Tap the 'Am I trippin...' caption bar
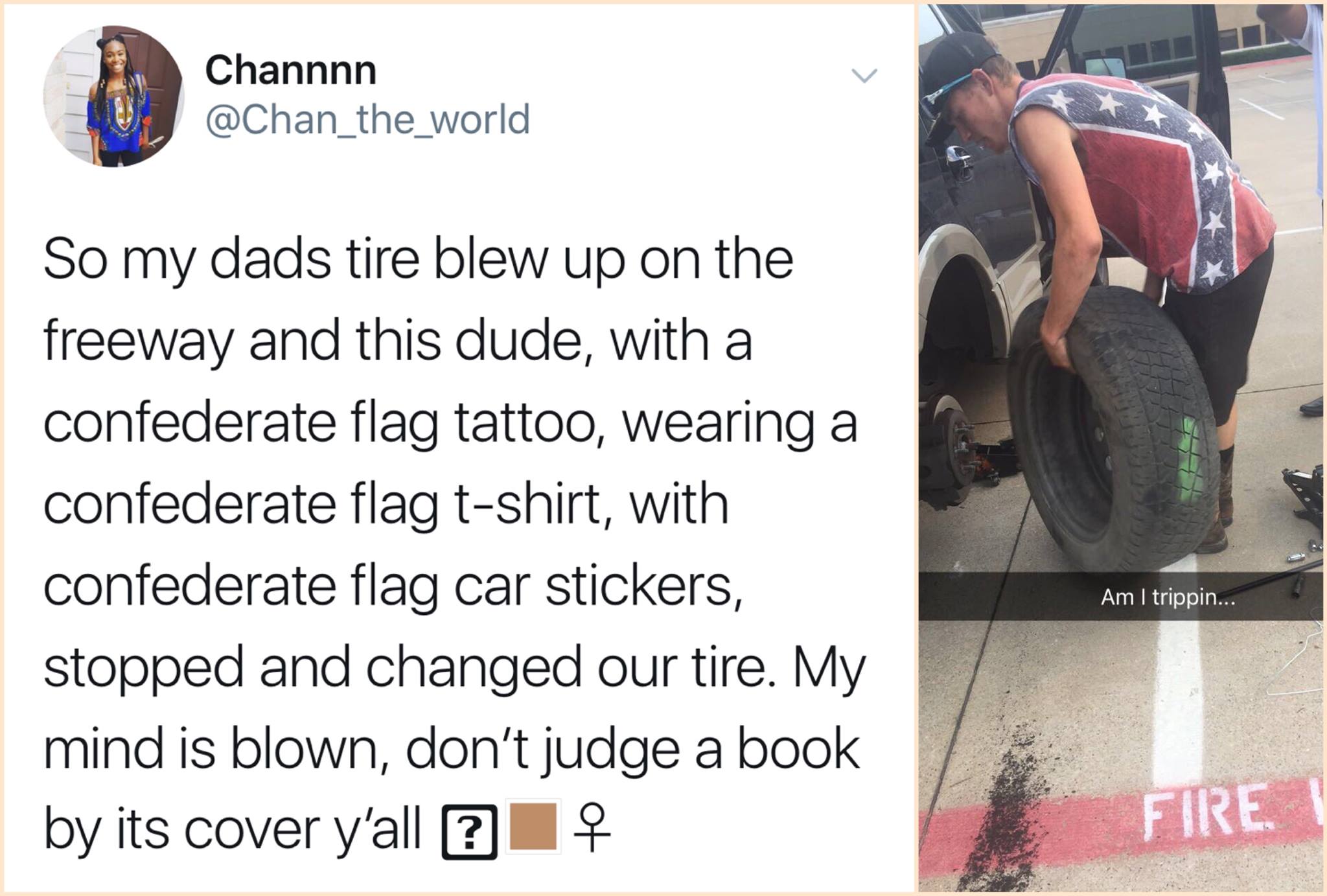This screenshot has height=896, width=1327. (x=1120, y=597)
